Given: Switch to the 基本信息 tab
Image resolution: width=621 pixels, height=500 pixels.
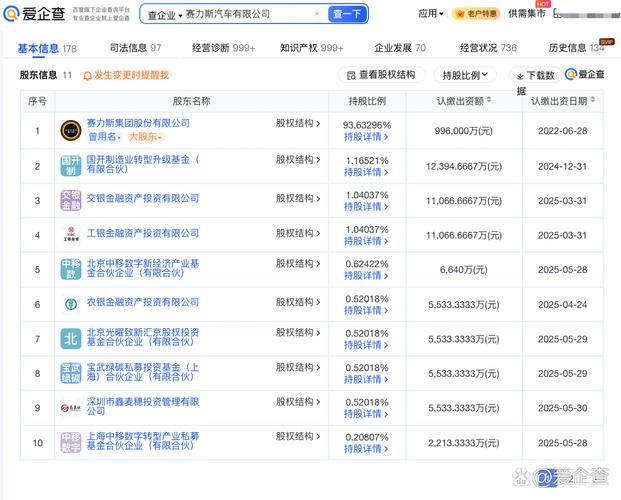Looking at the screenshot, I should click(x=47, y=48).
